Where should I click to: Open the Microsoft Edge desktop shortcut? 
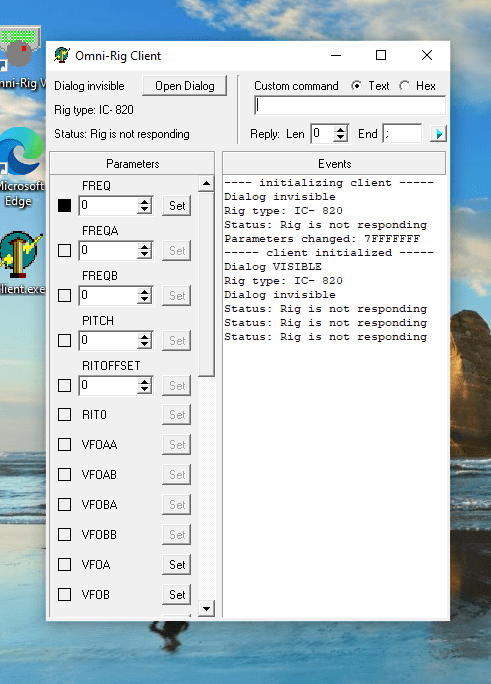pos(20,168)
